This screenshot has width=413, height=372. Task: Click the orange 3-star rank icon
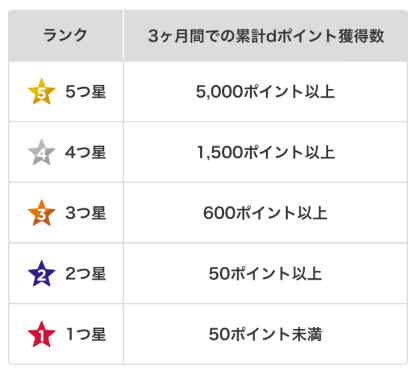(x=41, y=213)
